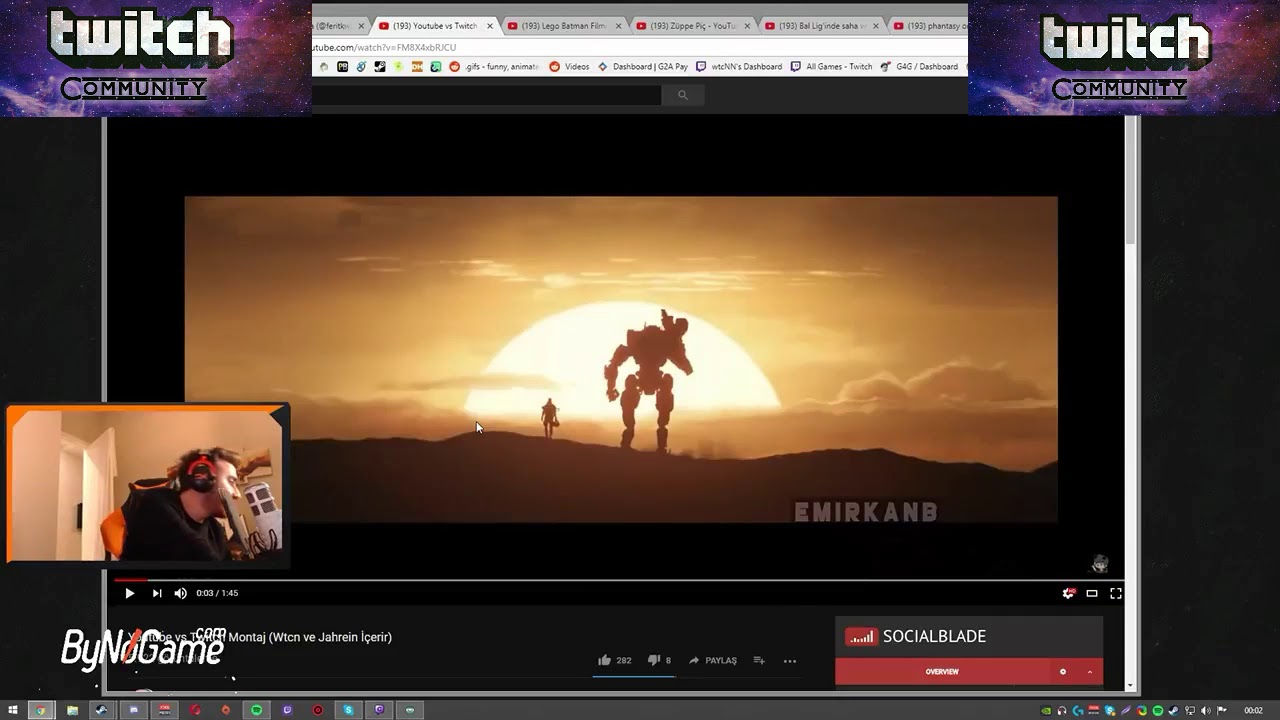
Task: Mute the video with the volume icon
Action: pyautogui.click(x=180, y=593)
